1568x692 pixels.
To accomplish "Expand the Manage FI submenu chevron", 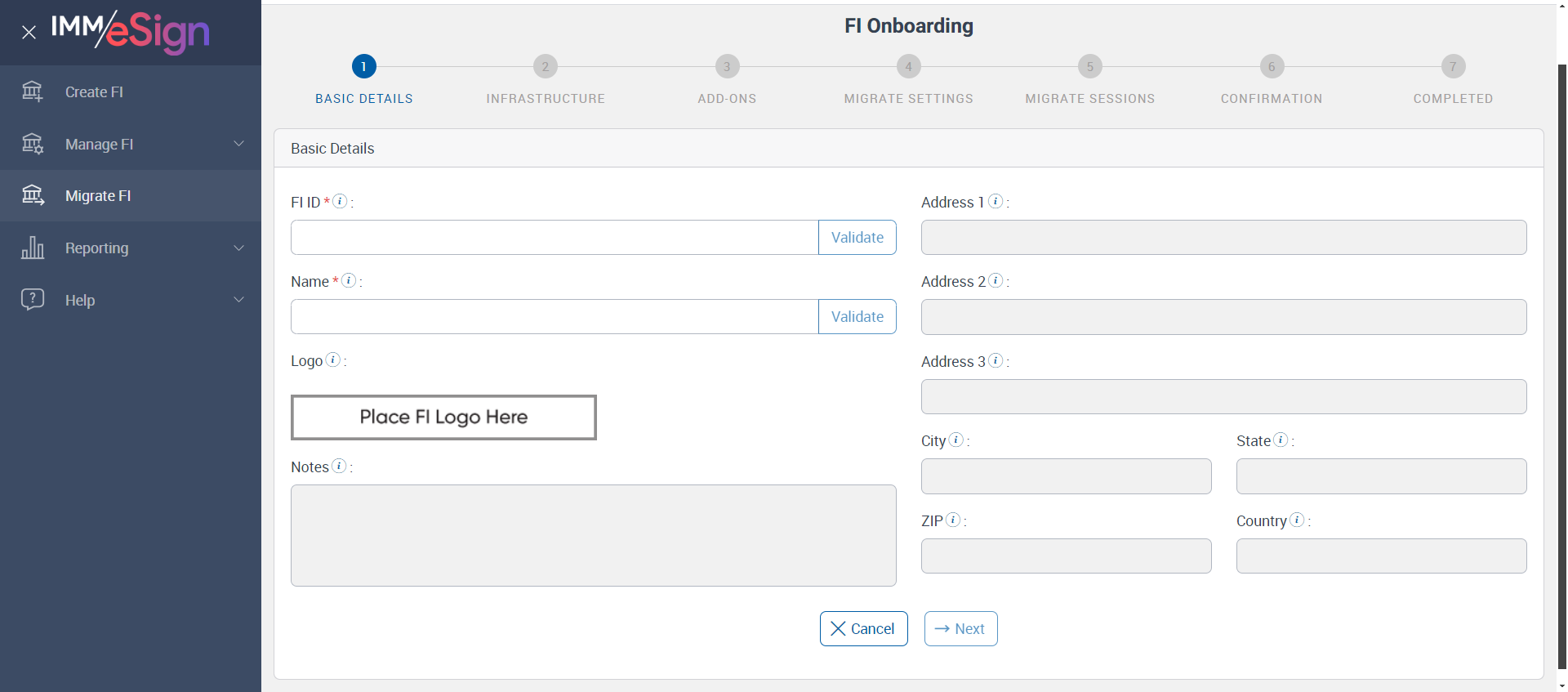I will coord(238,144).
